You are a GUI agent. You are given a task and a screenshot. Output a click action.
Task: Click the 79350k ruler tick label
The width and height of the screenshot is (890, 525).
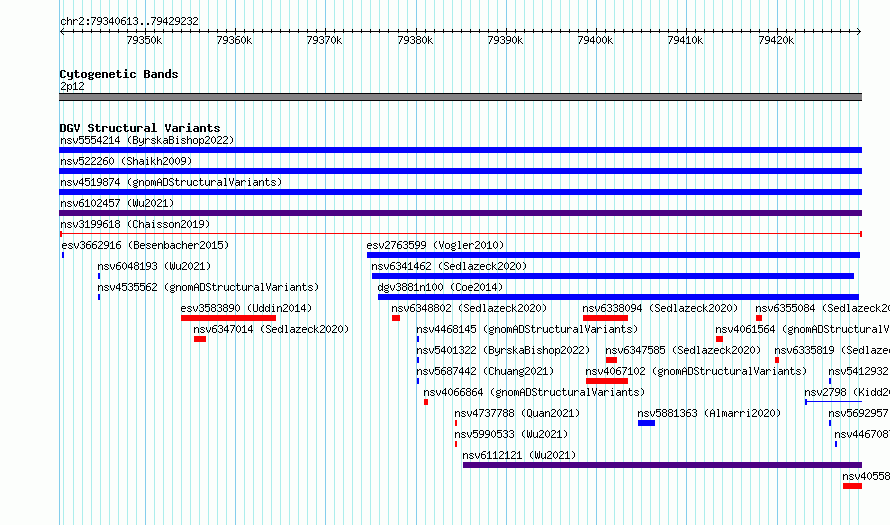144,40
